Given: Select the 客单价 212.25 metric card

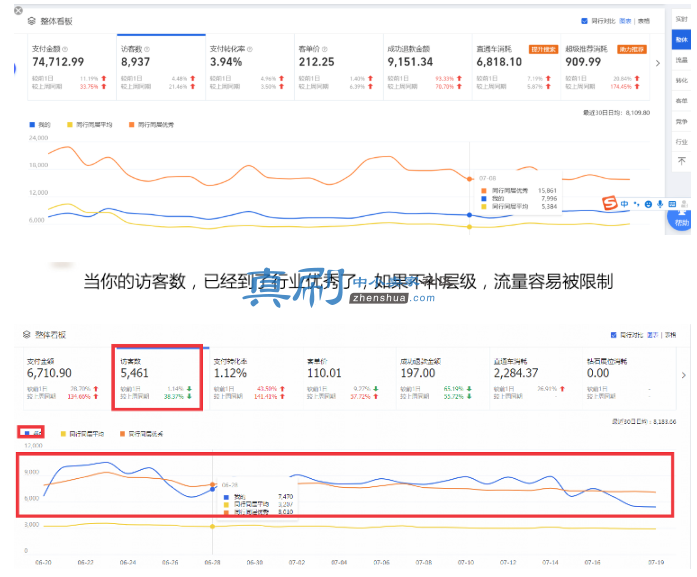Looking at the screenshot, I should 339,67.
